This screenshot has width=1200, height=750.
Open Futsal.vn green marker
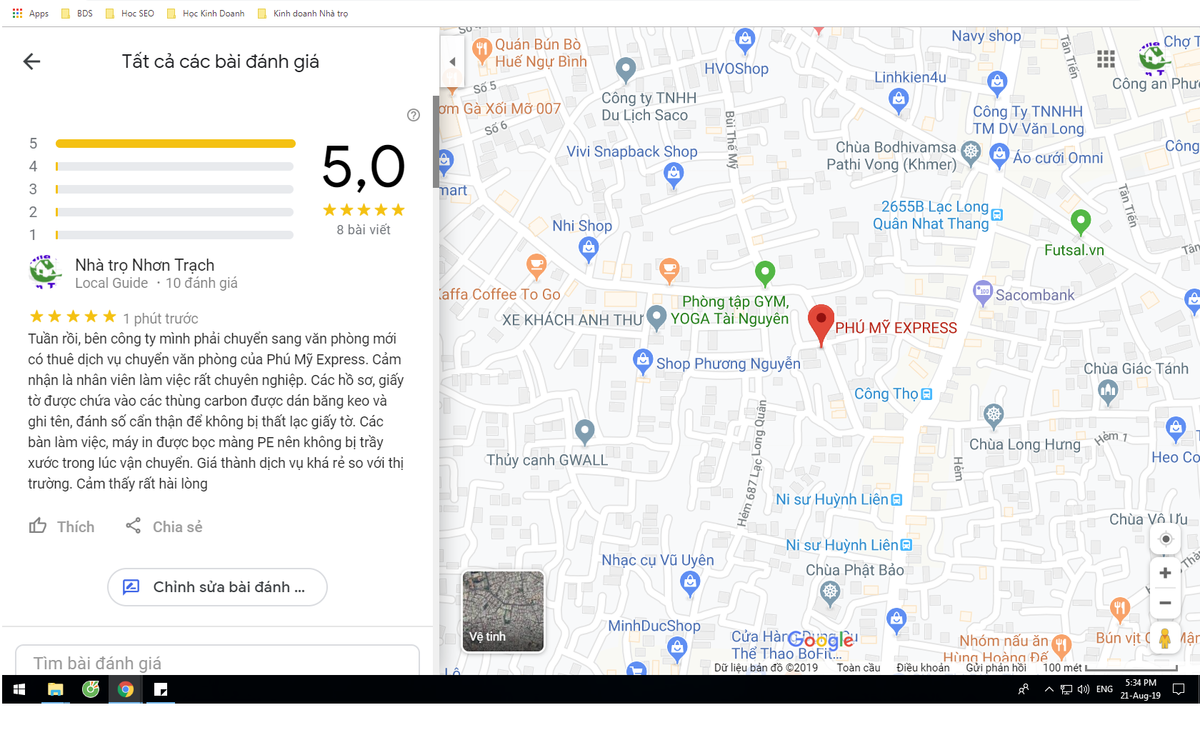(x=1080, y=221)
